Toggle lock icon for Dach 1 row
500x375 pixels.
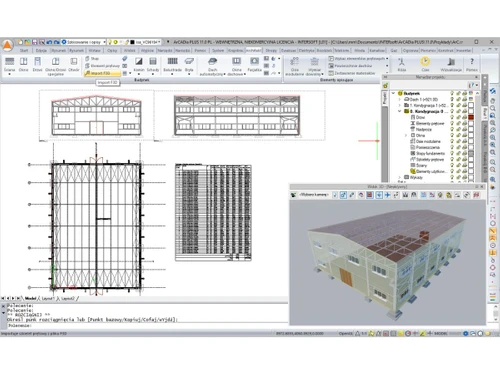(x=458, y=99)
